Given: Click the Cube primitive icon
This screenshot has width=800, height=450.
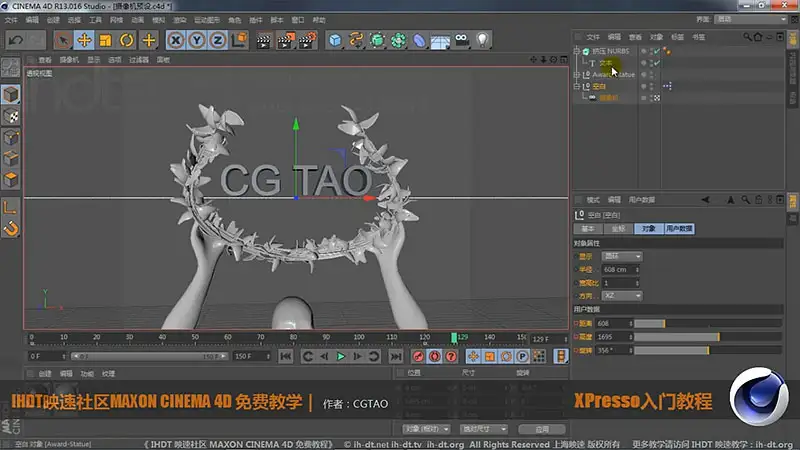Looking at the screenshot, I should point(335,40).
